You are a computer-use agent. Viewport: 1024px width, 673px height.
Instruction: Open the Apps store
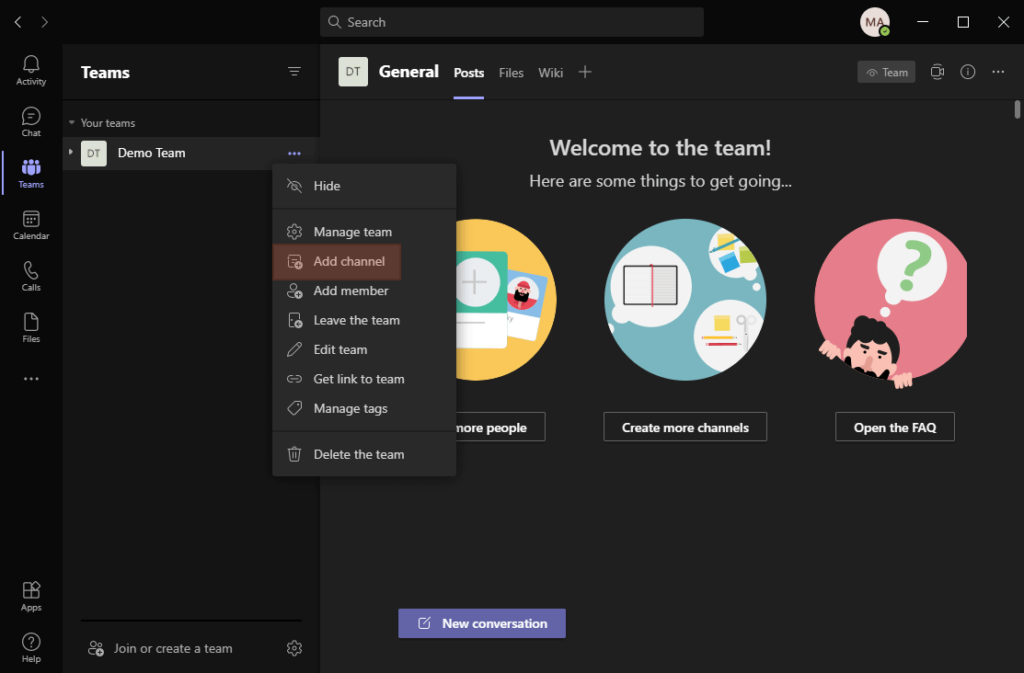click(x=31, y=596)
